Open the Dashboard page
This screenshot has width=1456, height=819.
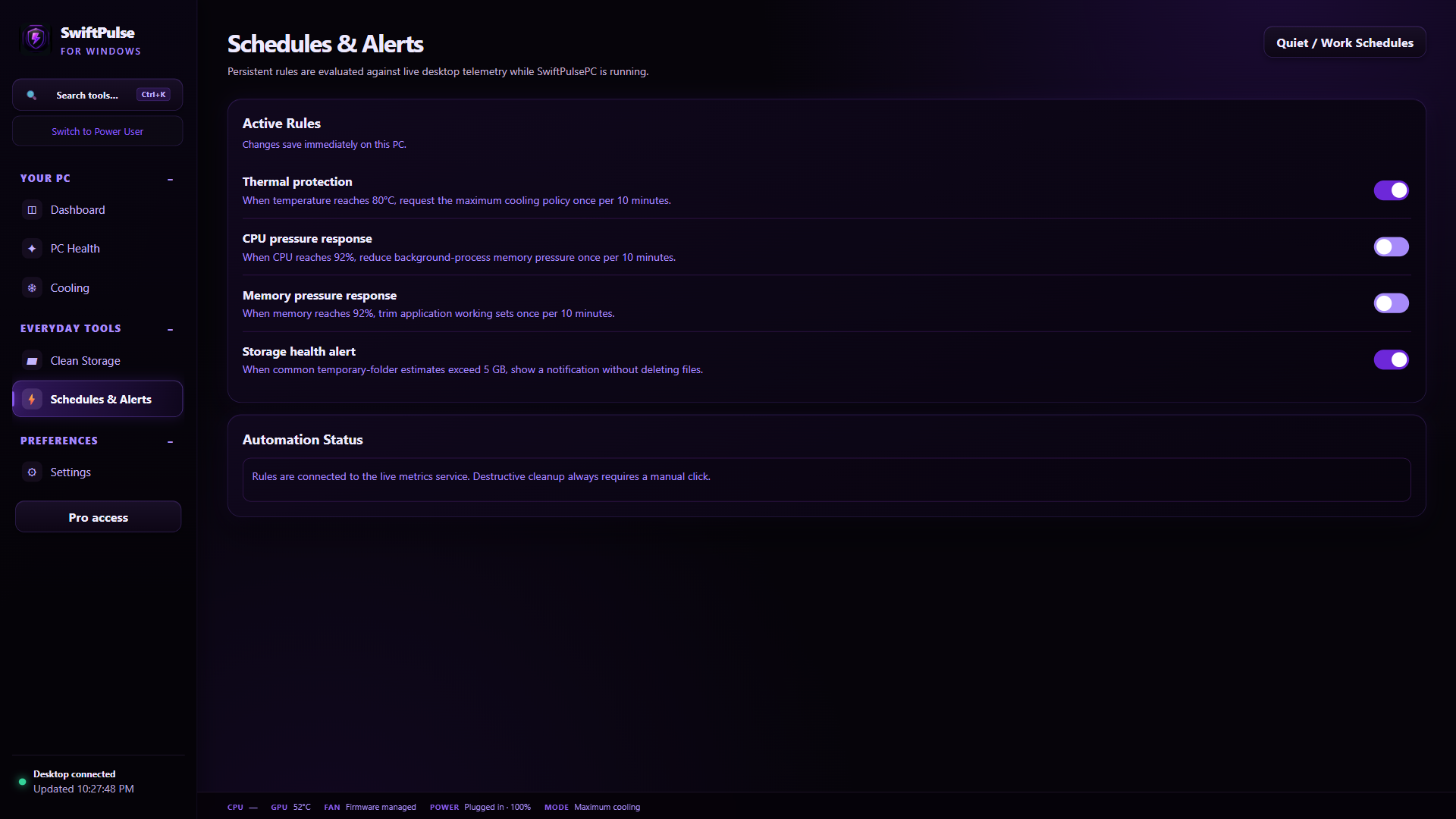(x=97, y=210)
